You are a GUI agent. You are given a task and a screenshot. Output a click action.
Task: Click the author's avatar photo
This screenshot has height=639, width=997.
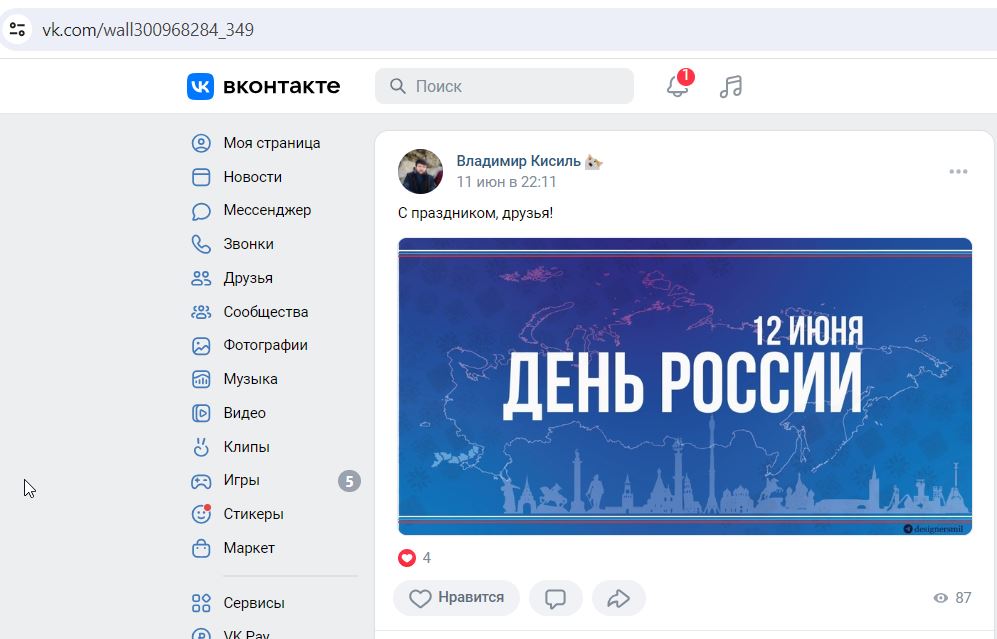click(420, 172)
